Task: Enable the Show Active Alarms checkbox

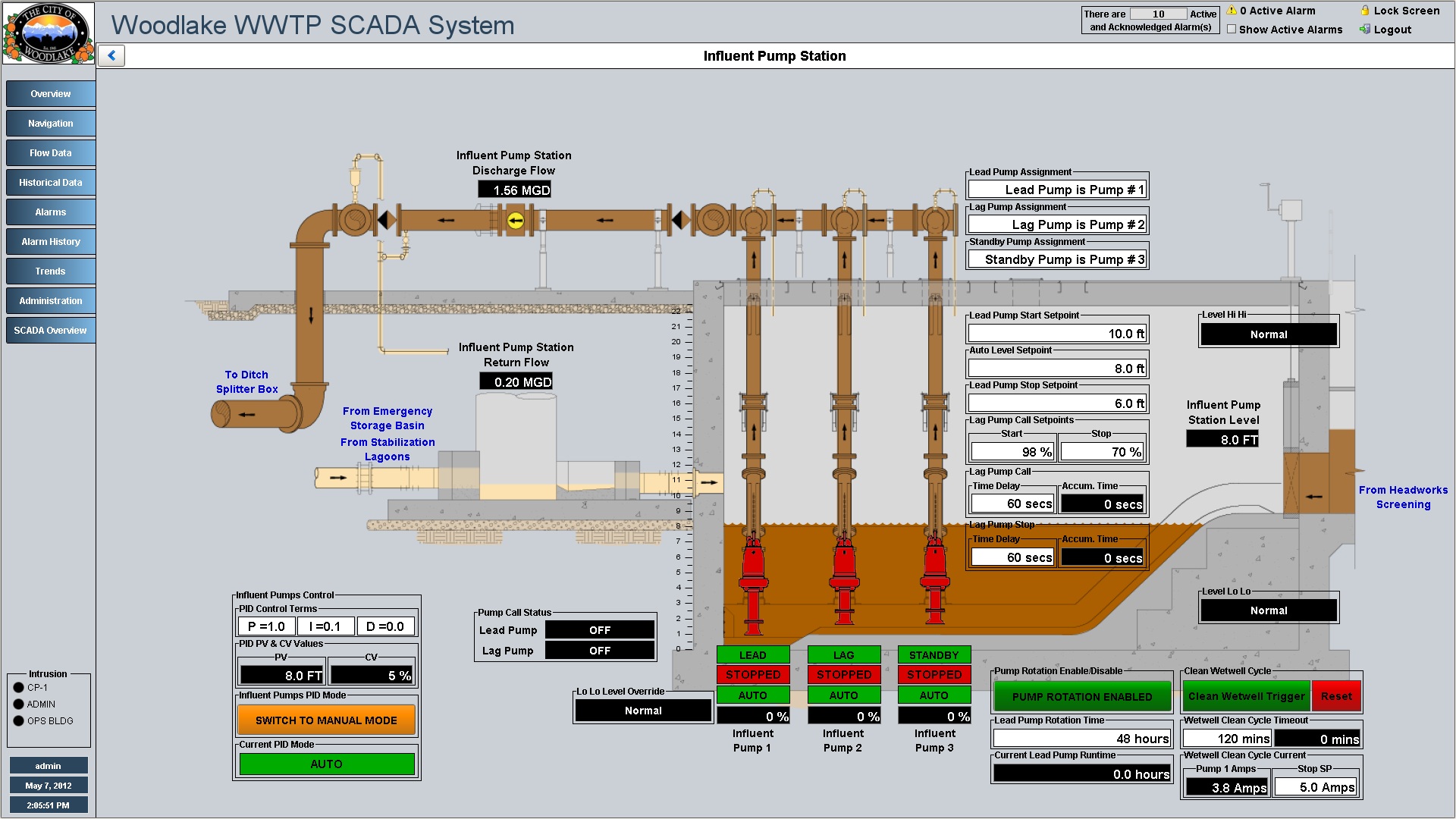Action: [x=1232, y=30]
